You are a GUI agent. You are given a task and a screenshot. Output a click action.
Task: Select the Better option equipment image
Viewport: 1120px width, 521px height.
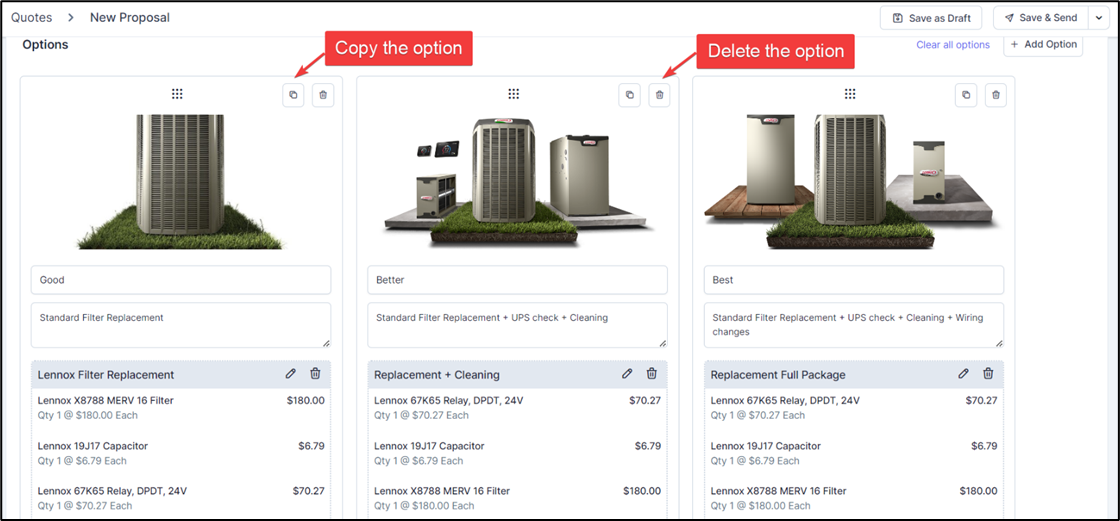coord(517,182)
